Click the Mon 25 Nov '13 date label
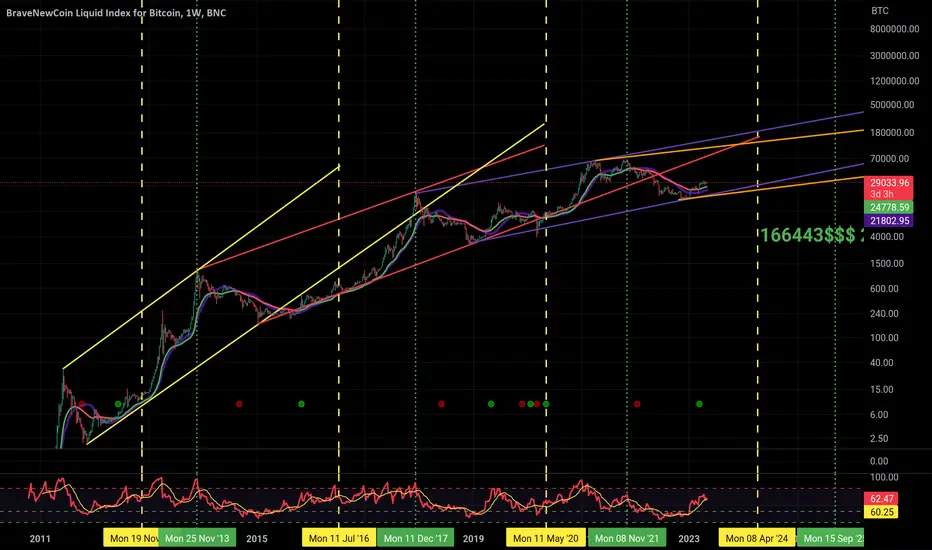 tap(197, 538)
